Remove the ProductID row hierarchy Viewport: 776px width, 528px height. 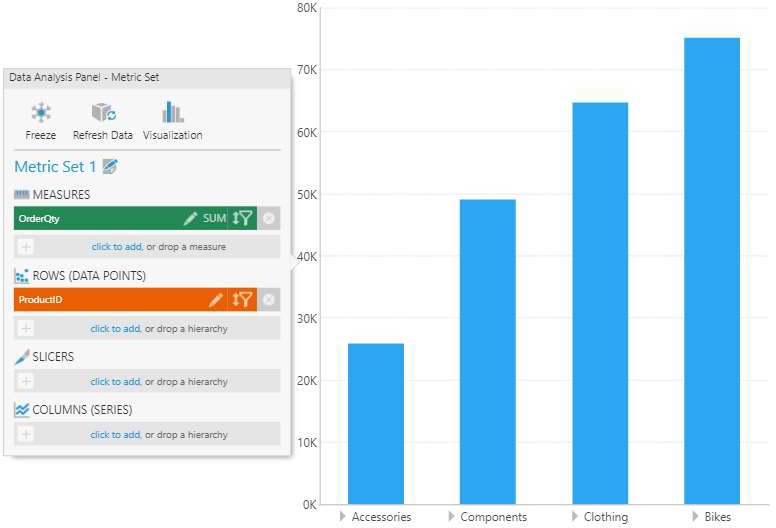point(269,300)
